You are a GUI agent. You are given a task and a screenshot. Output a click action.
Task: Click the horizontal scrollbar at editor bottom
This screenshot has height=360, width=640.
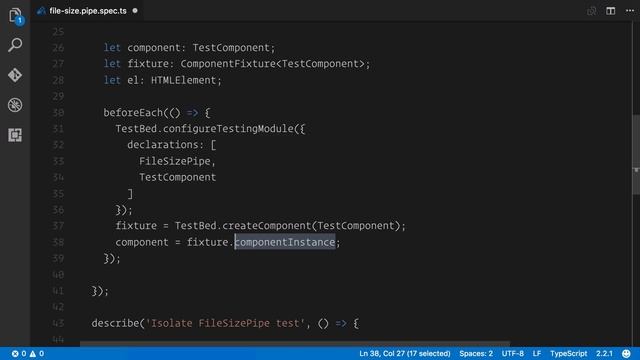[x=295, y=344]
